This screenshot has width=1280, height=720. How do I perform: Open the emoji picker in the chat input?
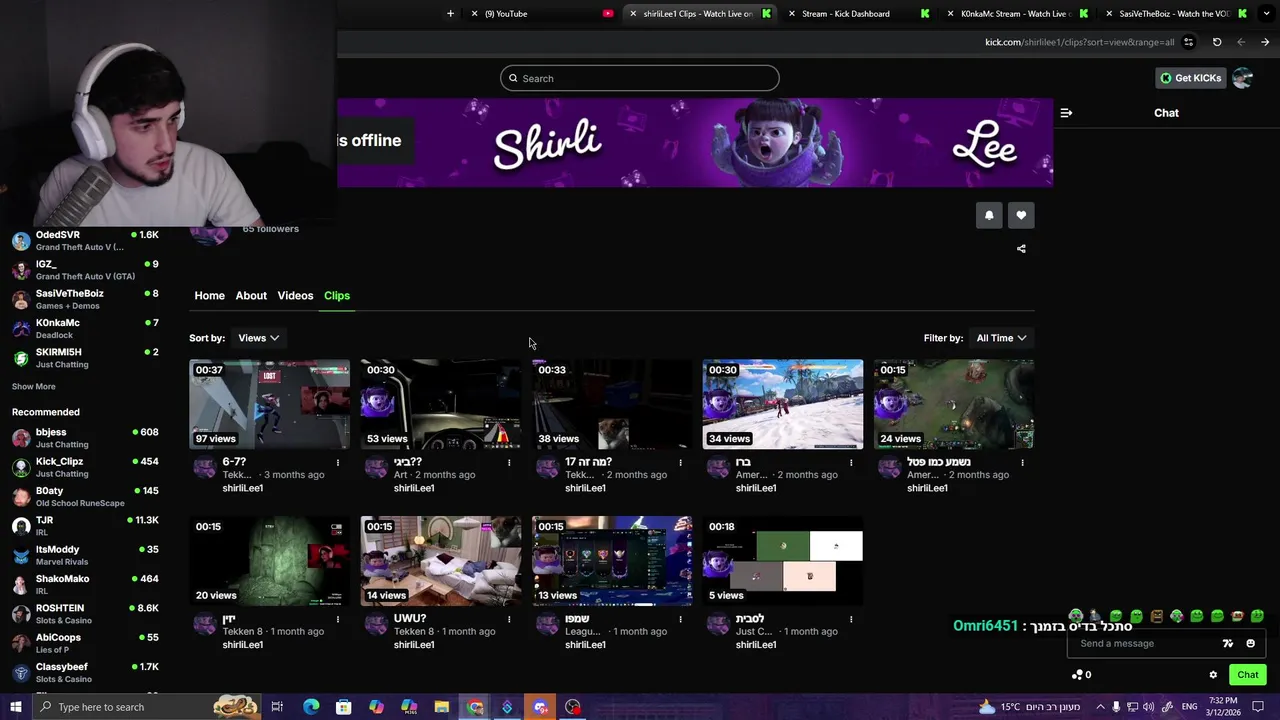[x=1251, y=644]
